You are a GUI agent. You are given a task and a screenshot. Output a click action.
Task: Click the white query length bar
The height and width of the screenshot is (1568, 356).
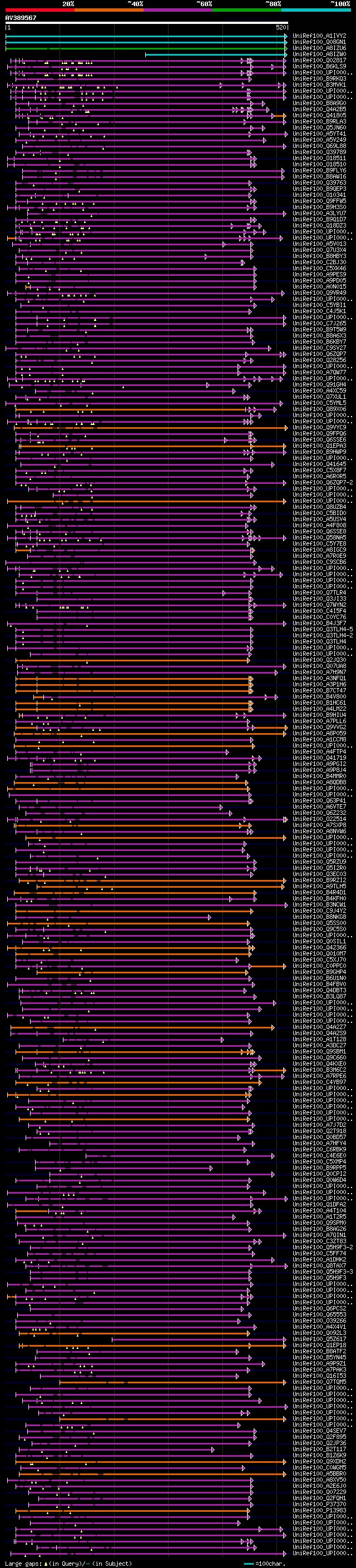(x=147, y=23)
